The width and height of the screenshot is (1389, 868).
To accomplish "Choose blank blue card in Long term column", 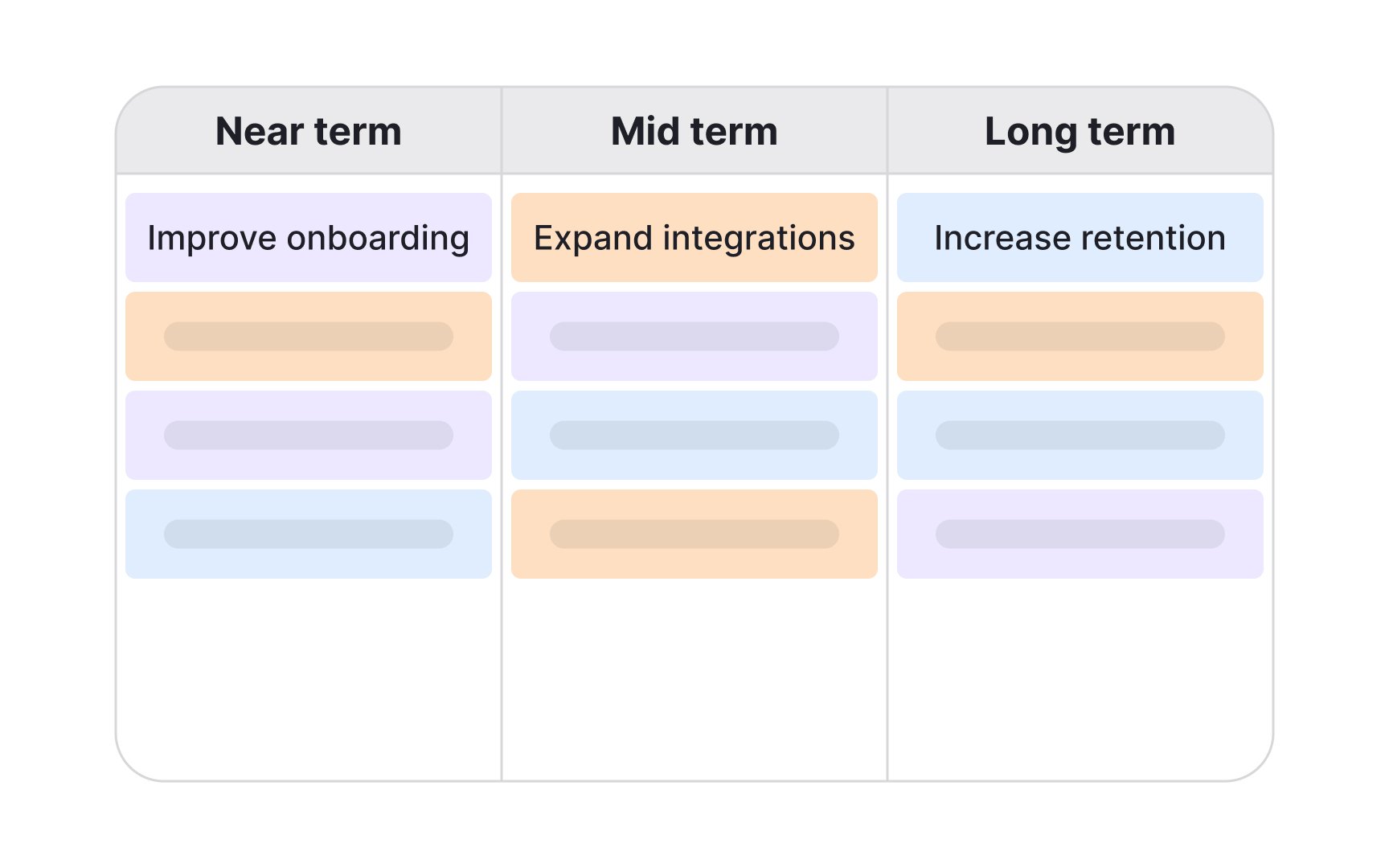I will pyautogui.click(x=1080, y=436).
